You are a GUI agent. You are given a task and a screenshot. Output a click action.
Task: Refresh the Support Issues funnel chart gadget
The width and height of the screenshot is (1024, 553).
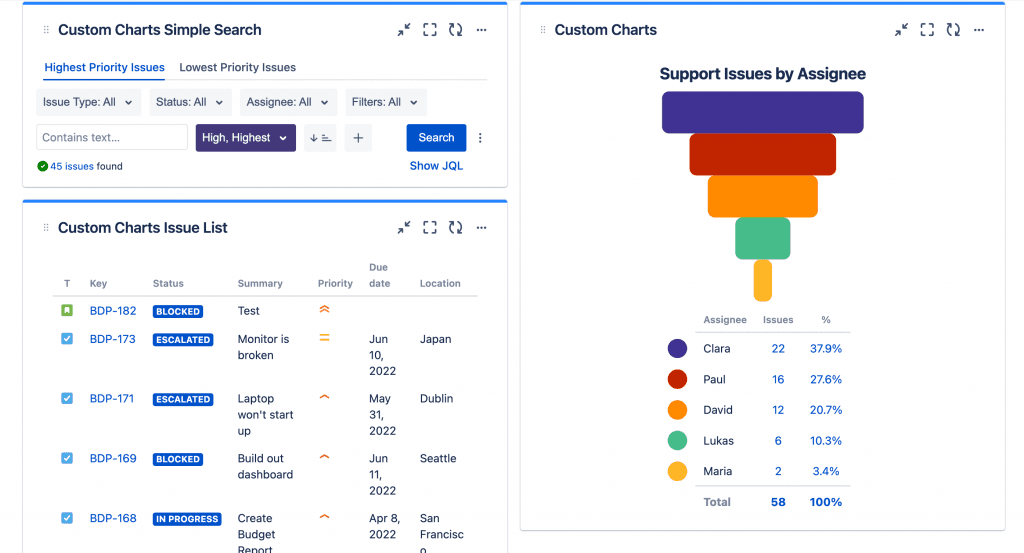click(x=953, y=30)
